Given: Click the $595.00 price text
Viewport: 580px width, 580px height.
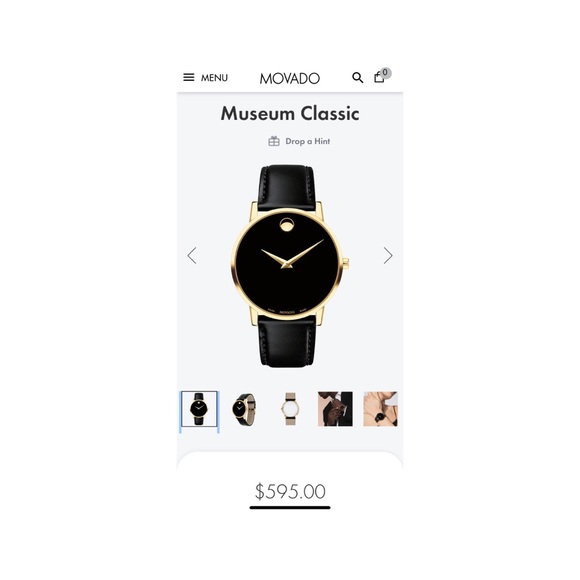Looking at the screenshot, I should (290, 491).
